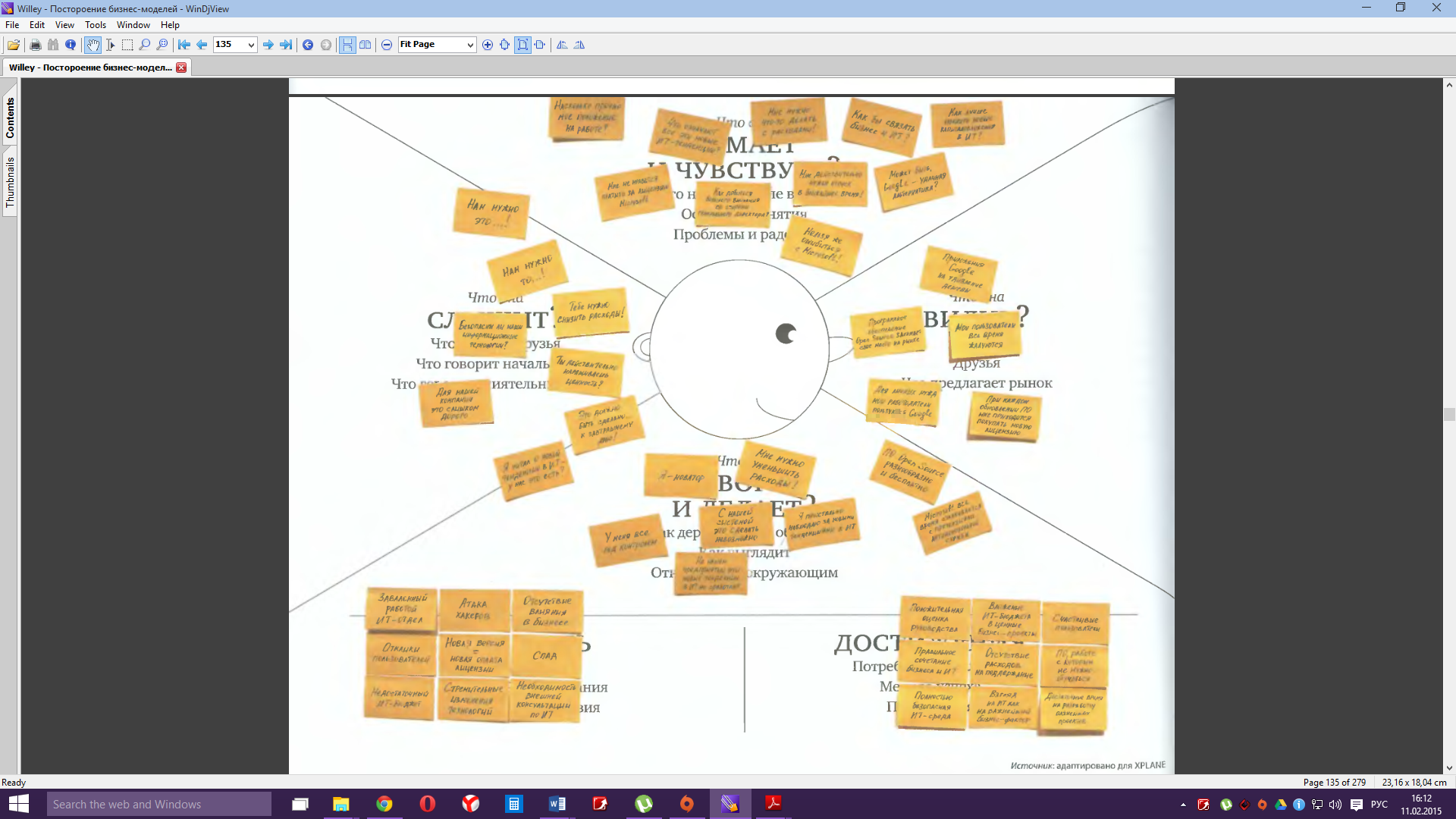The width and height of the screenshot is (1456, 819).
Task: Open the File menu
Action: pos(12,25)
